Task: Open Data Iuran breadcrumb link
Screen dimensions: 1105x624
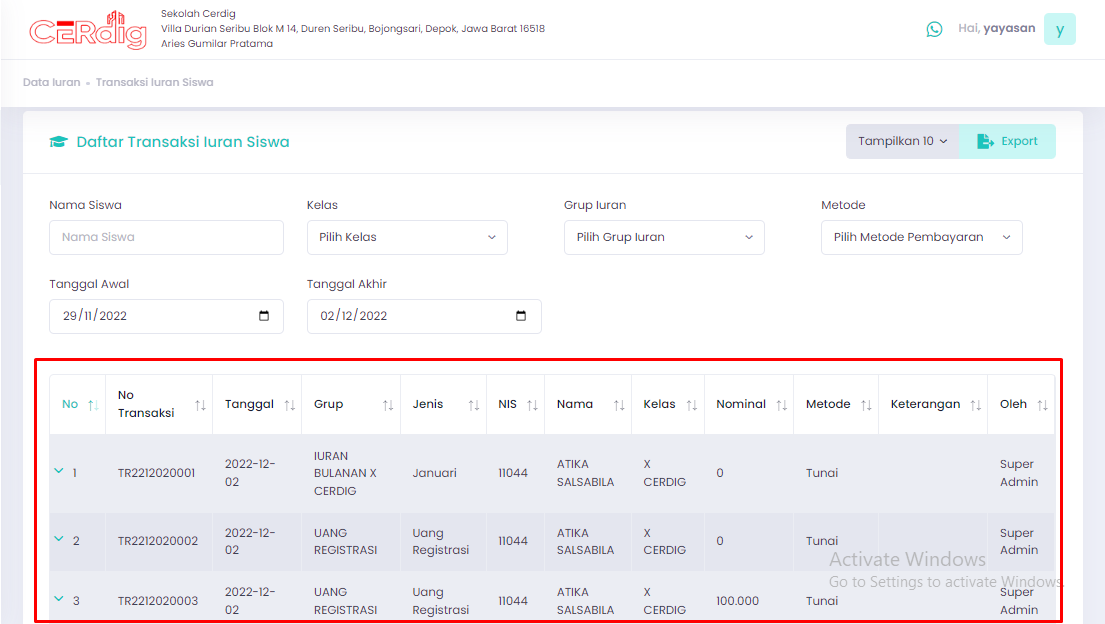Action: coord(51,82)
